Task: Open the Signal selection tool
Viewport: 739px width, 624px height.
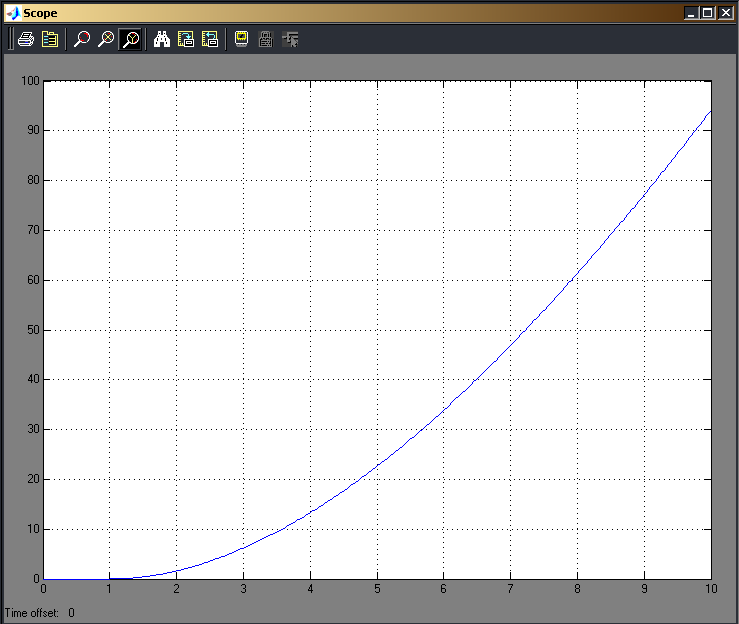Action: tap(290, 39)
